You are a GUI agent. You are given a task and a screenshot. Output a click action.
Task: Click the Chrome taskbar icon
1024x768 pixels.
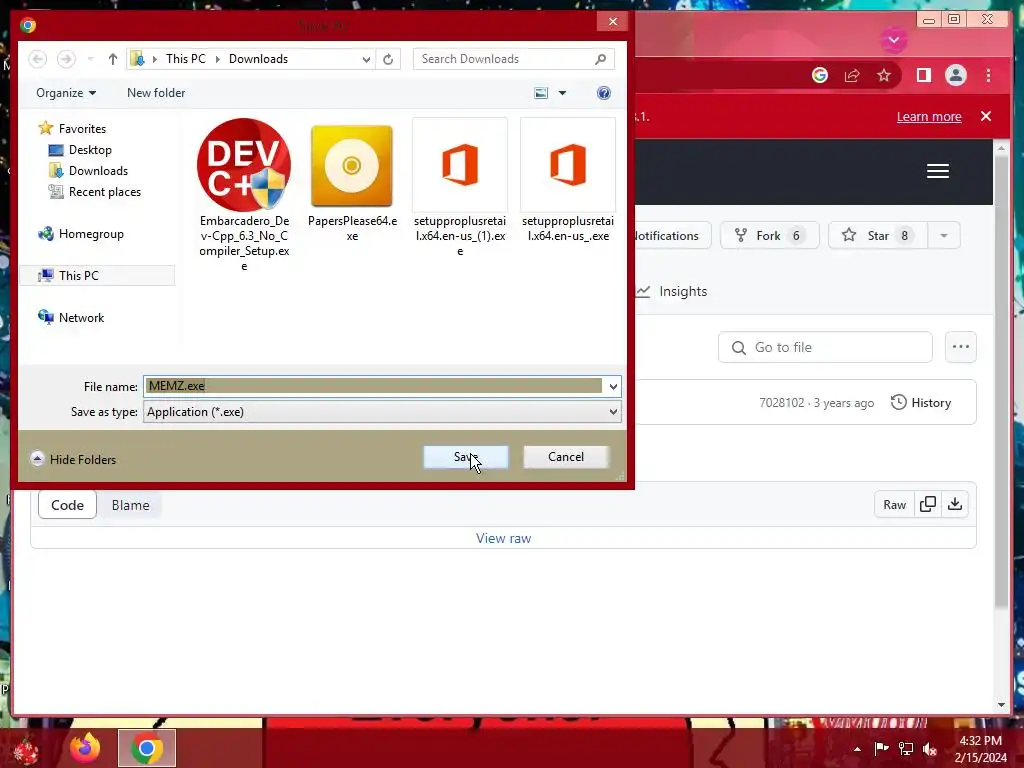[147, 748]
